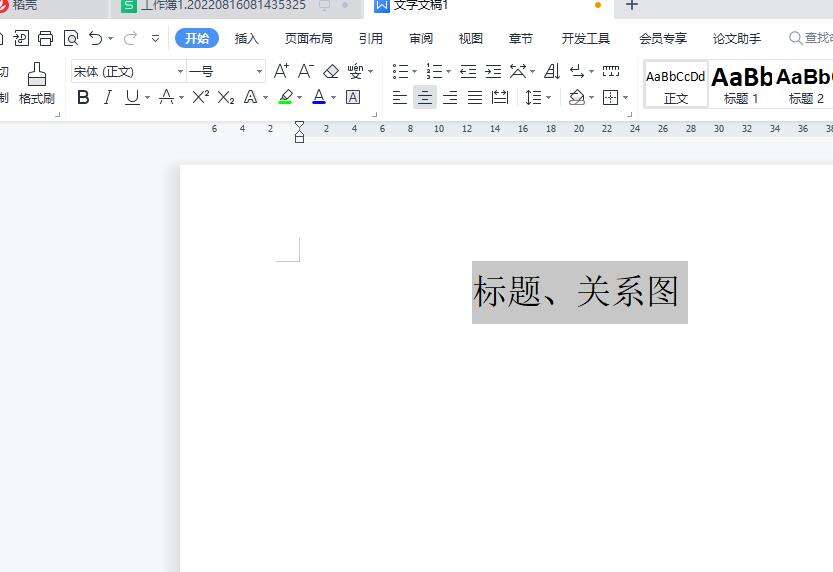The width and height of the screenshot is (833, 572).
Task: Click the Format Painter (格式刷) tool
Action: pyautogui.click(x=37, y=83)
